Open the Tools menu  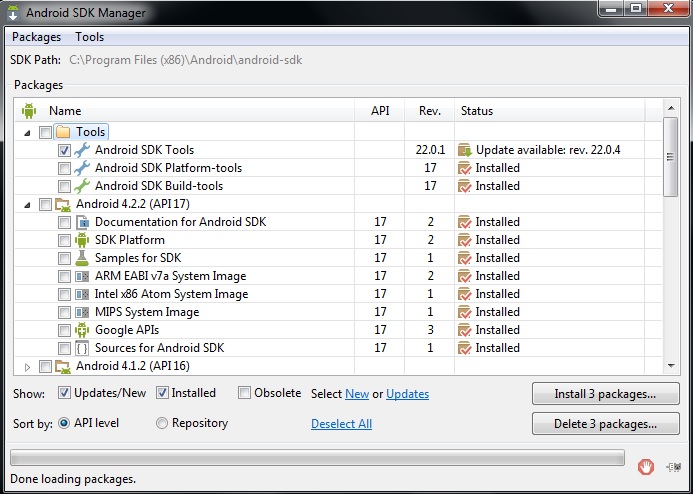(90, 37)
